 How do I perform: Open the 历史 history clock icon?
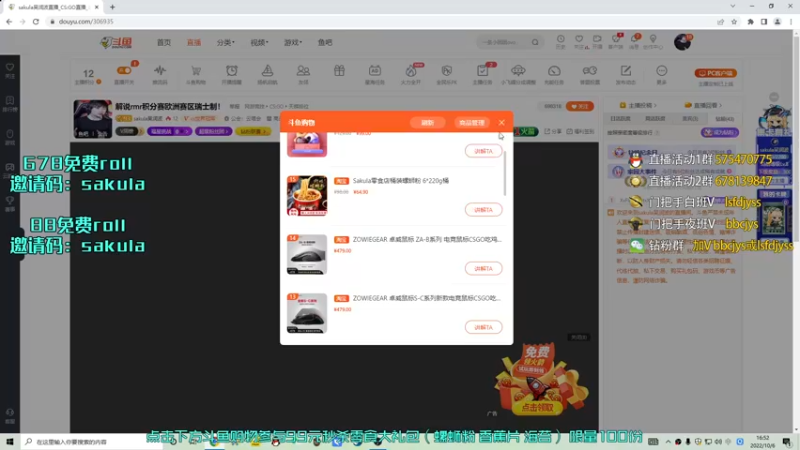[x=561, y=41]
